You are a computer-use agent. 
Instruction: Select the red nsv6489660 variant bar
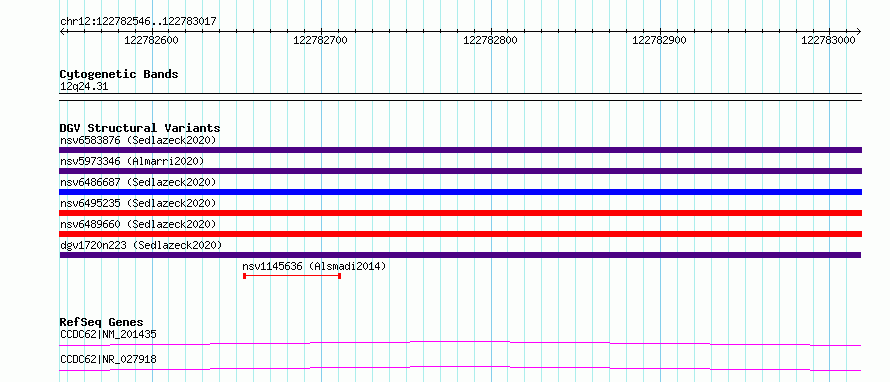[x=460, y=234]
